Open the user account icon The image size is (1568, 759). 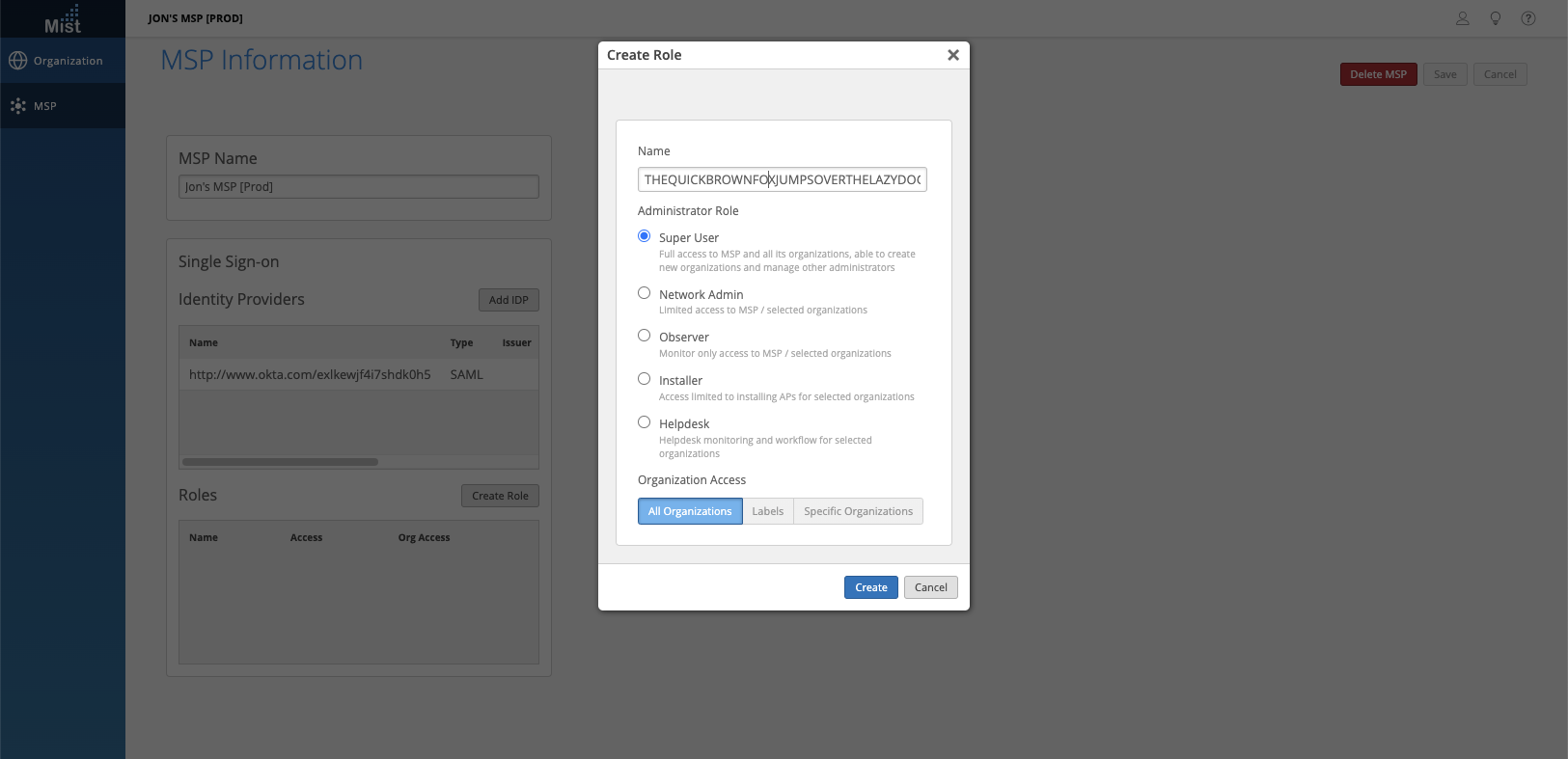(x=1463, y=18)
